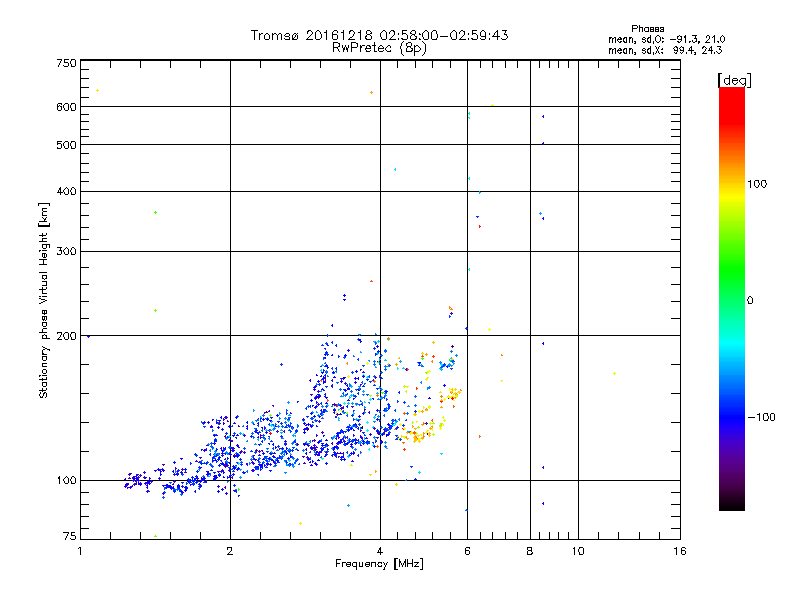Click the 'mean, sd,O: -91.3, 21.0' line
Image resolution: width=800 pixels, height=600 pixels.
click(666, 39)
